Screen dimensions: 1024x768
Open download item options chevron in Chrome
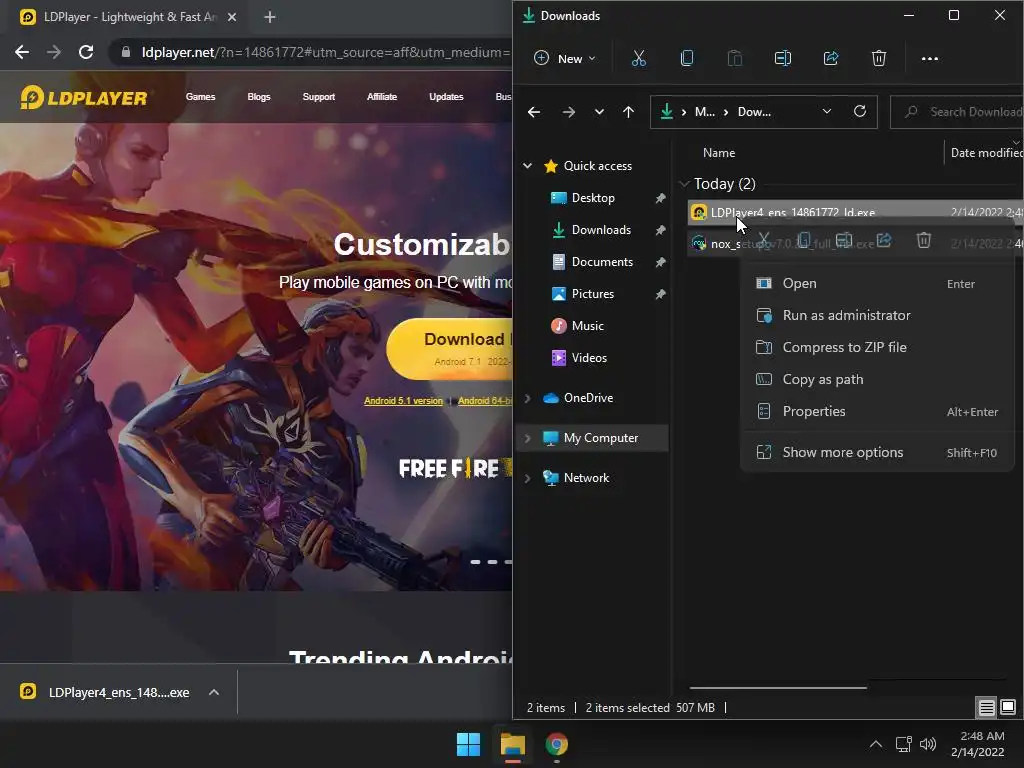[214, 692]
